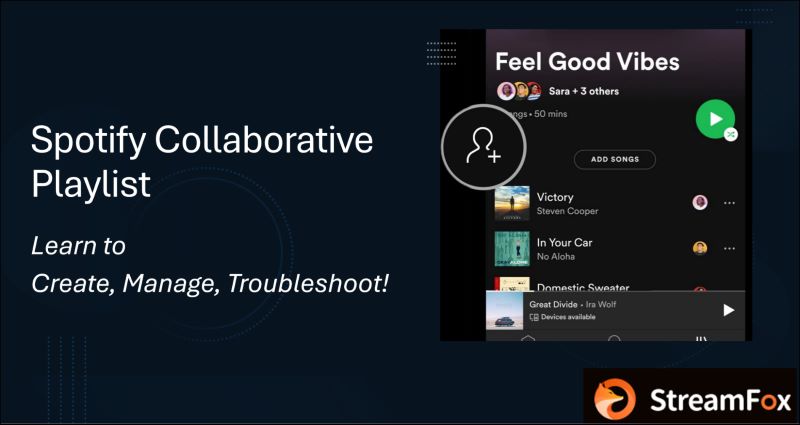Select the Domestic Sweater track row
The image size is (800, 425).
[x=615, y=285]
